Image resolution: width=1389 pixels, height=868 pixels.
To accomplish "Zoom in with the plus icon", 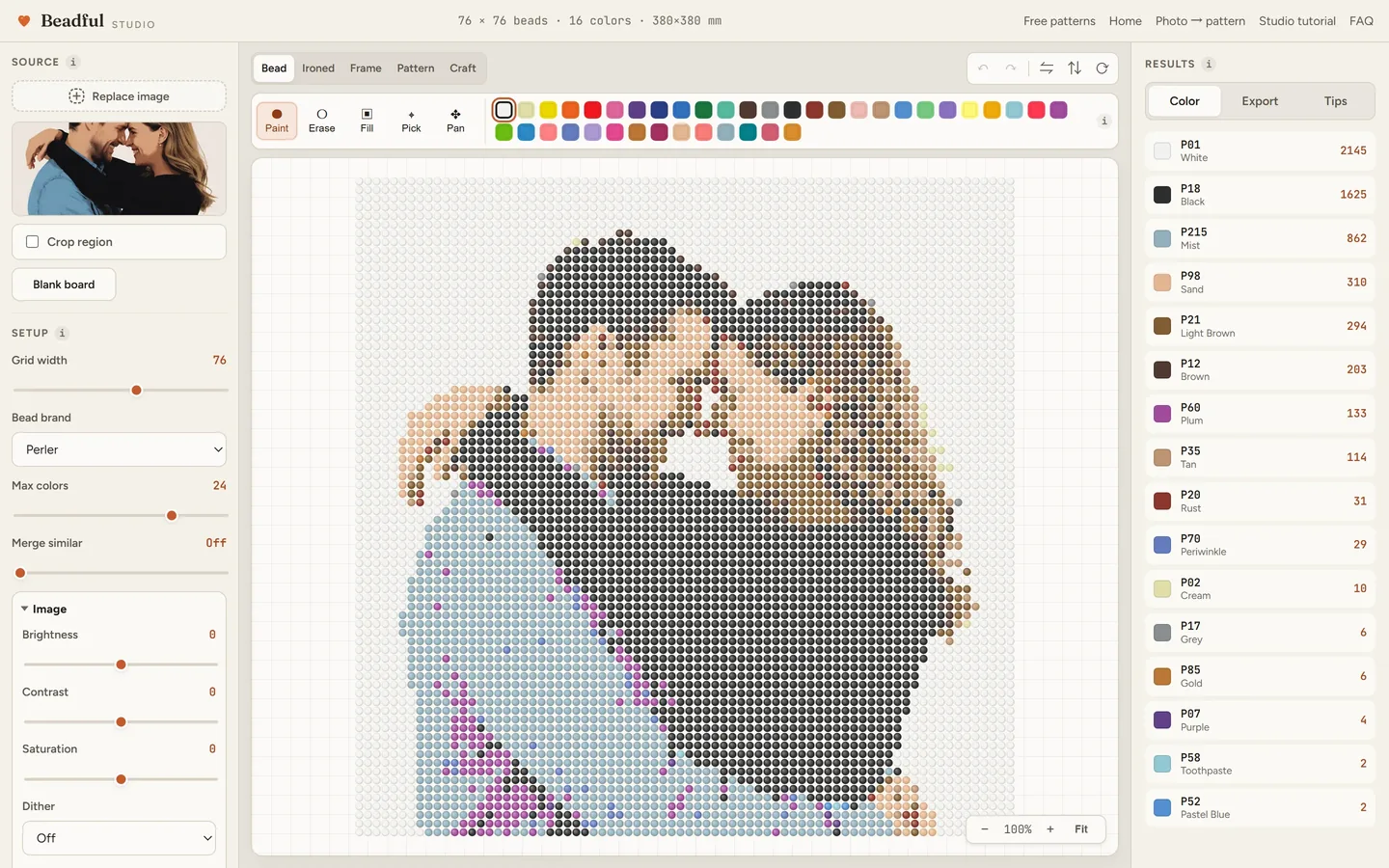I will [x=1050, y=829].
